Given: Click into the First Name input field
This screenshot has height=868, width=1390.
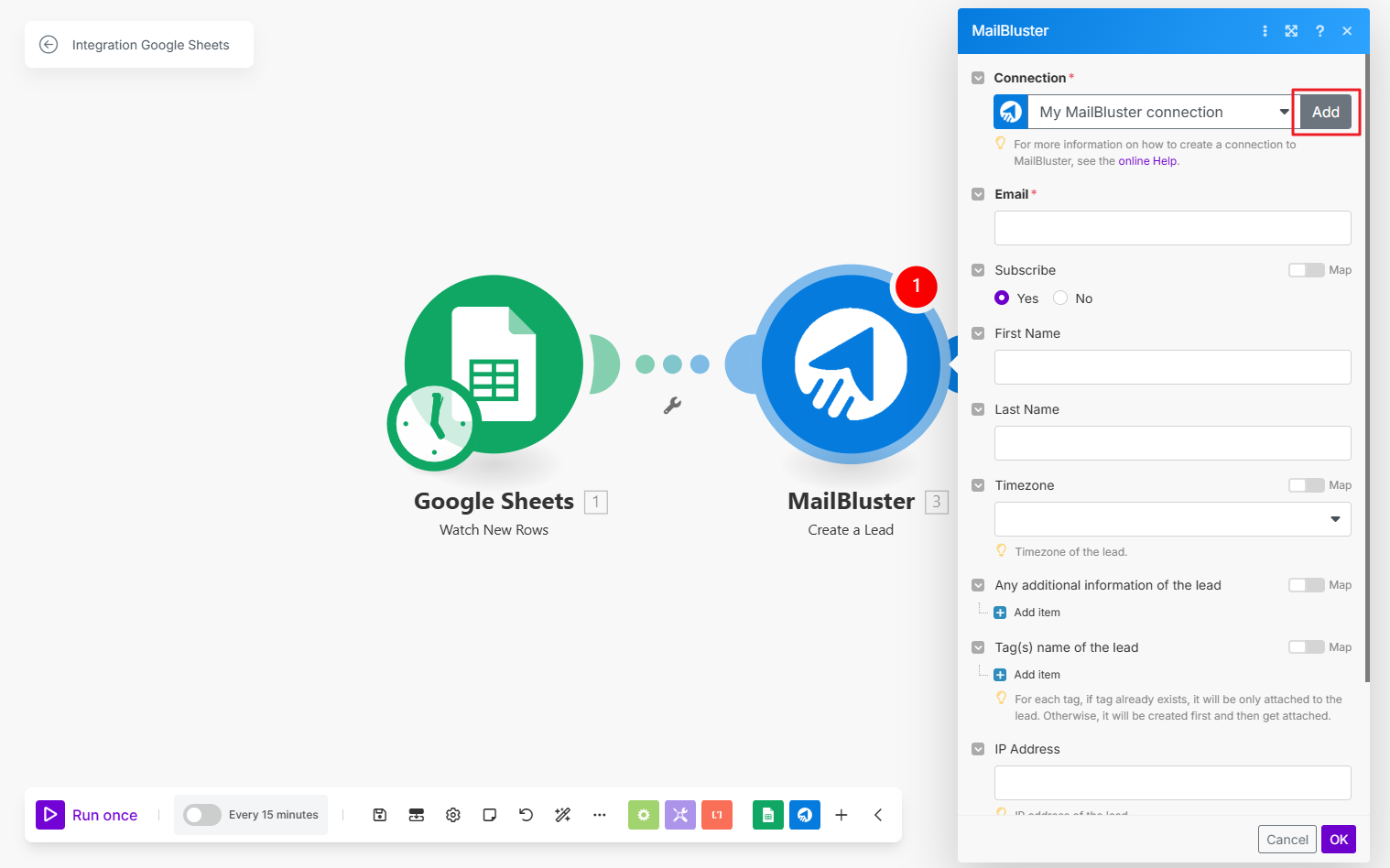Looking at the screenshot, I should click(x=1172, y=367).
